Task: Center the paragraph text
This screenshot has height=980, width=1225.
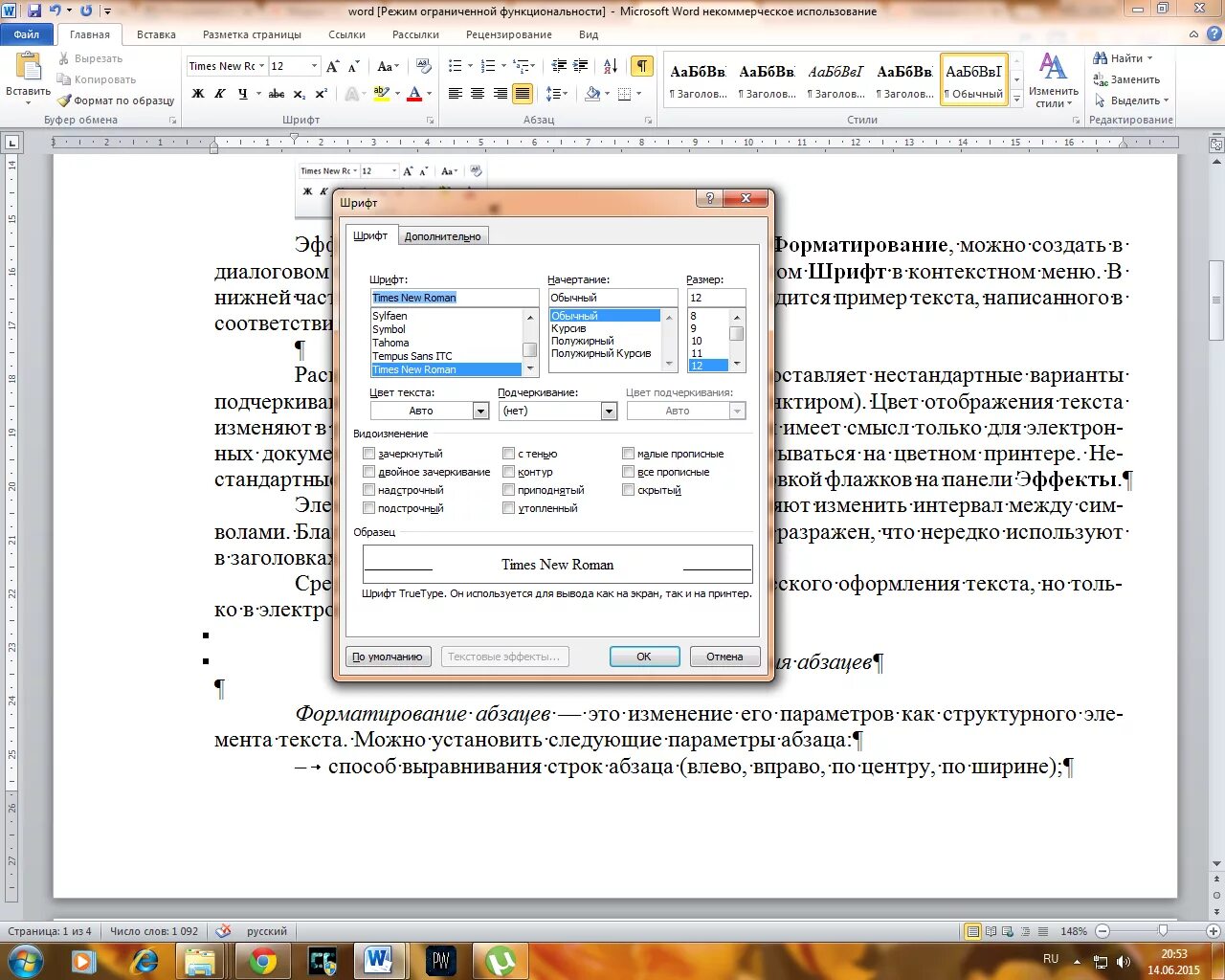Action: pos(478,94)
